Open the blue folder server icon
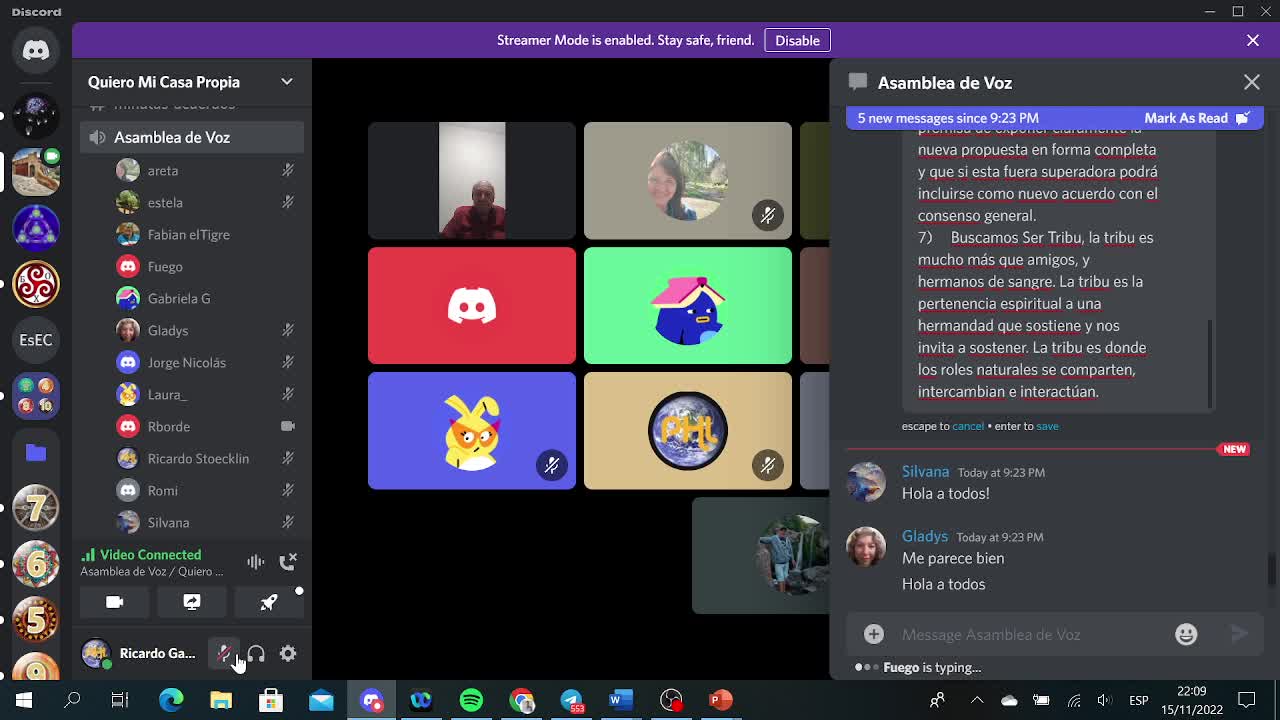The height and width of the screenshot is (720, 1280). (x=36, y=453)
